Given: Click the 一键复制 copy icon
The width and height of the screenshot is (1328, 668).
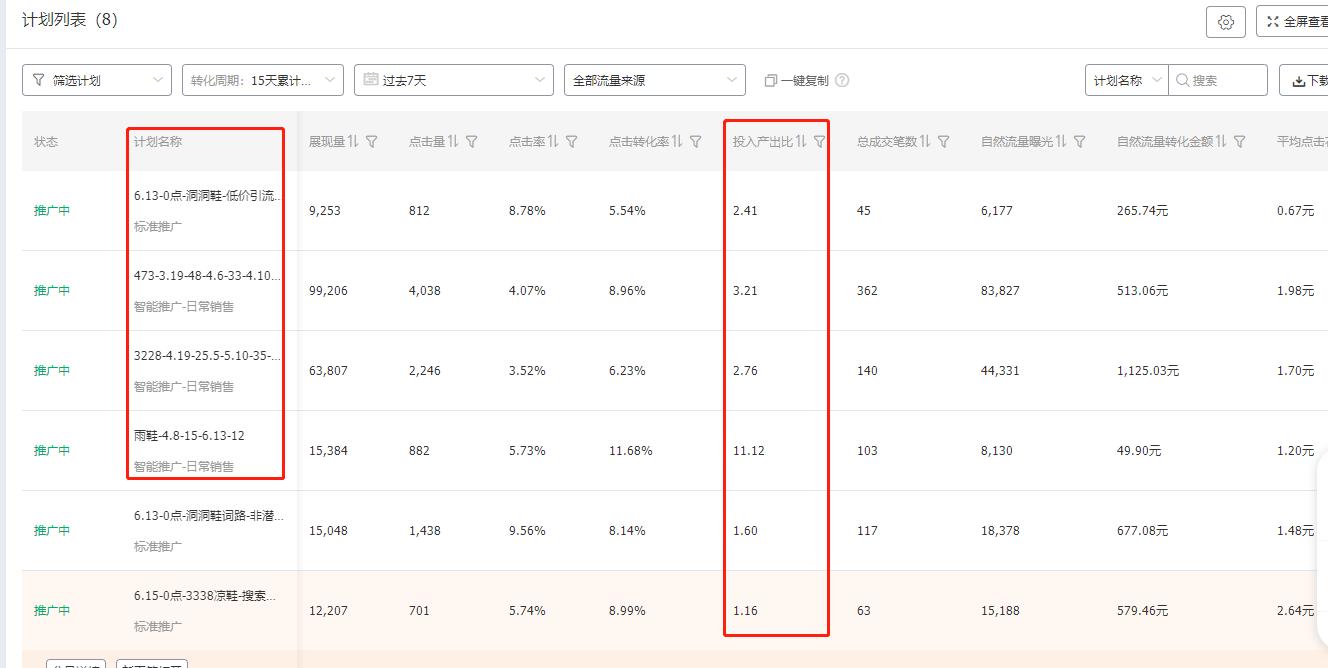Looking at the screenshot, I should 769,80.
